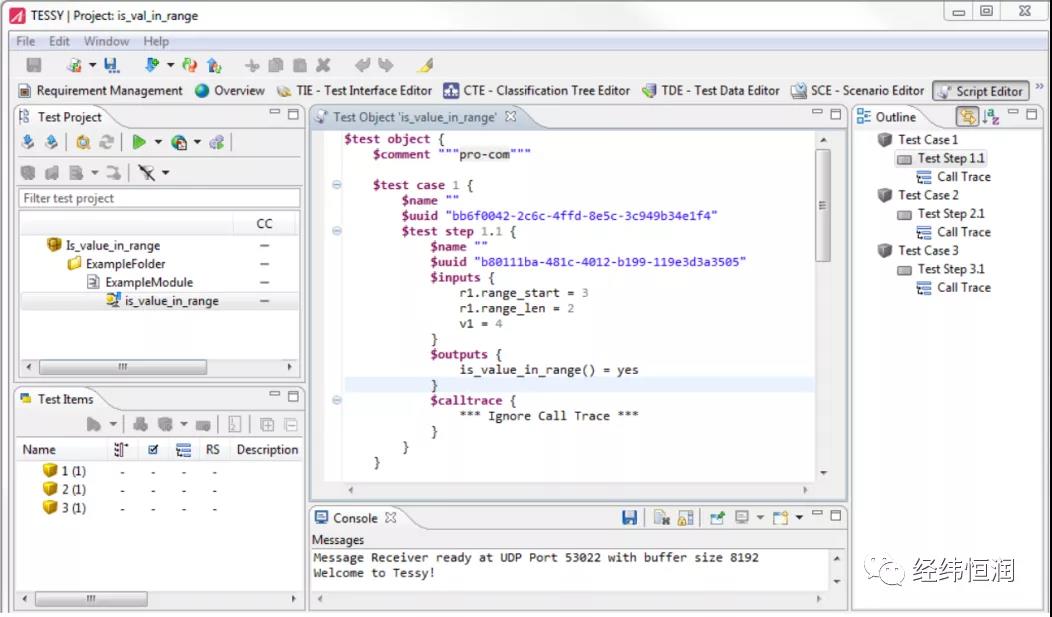Click the first blue download-arrow icon in Test Project
Viewport: 1052px width, 617px height.
coord(28,142)
